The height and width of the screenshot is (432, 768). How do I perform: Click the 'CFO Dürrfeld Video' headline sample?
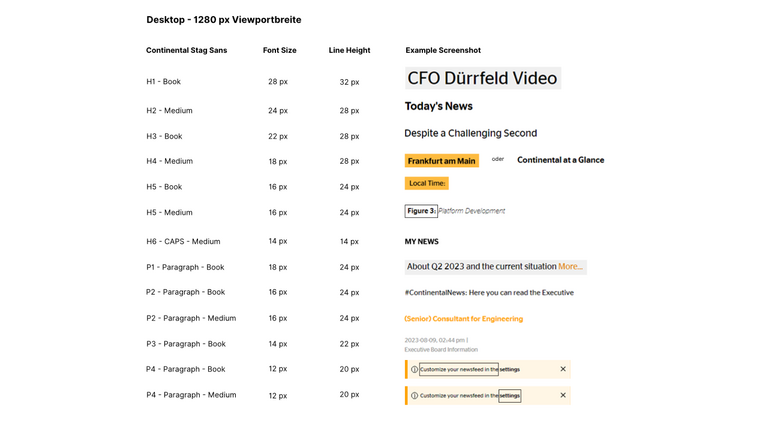coord(483,79)
